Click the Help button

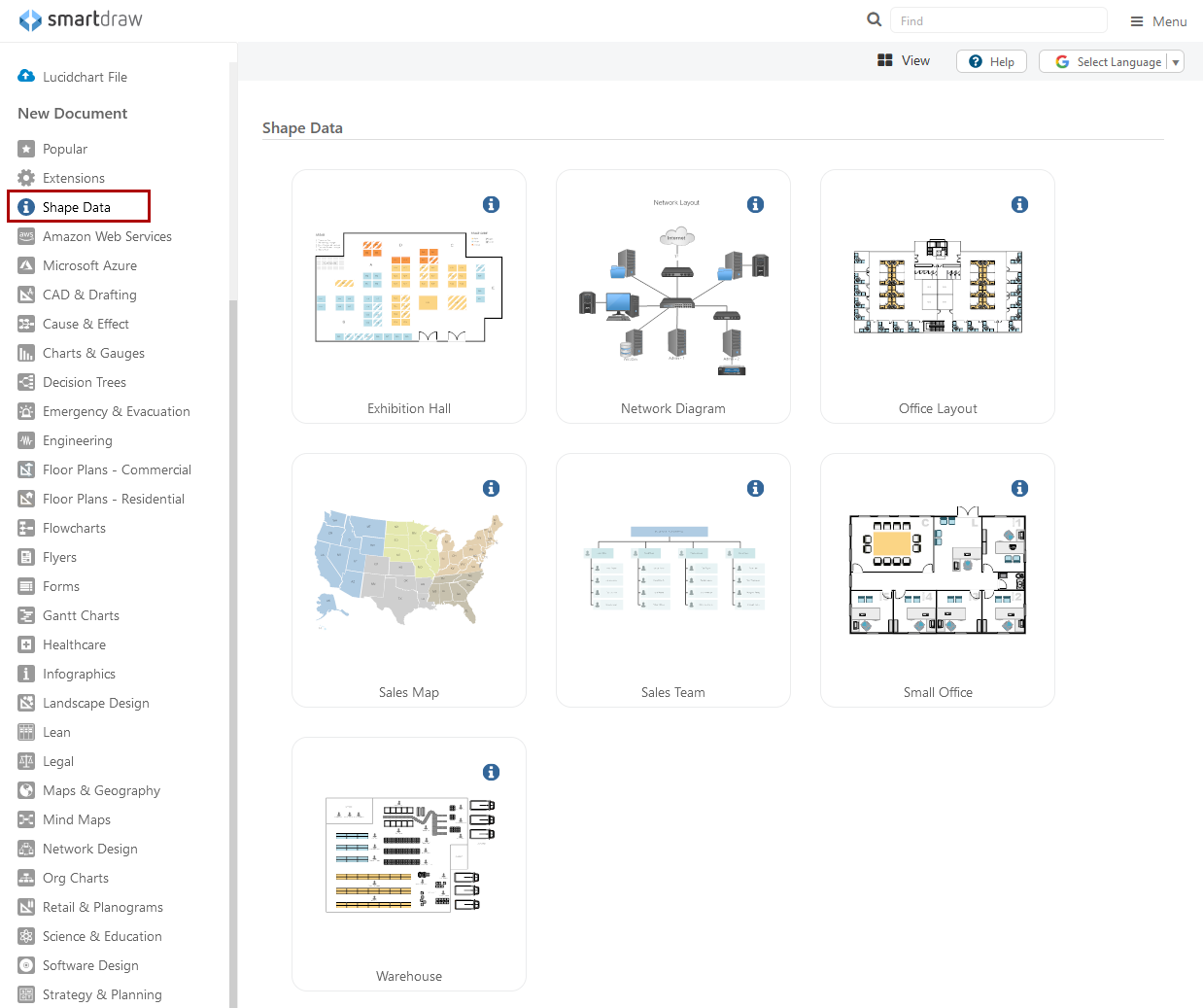pyautogui.click(x=991, y=62)
